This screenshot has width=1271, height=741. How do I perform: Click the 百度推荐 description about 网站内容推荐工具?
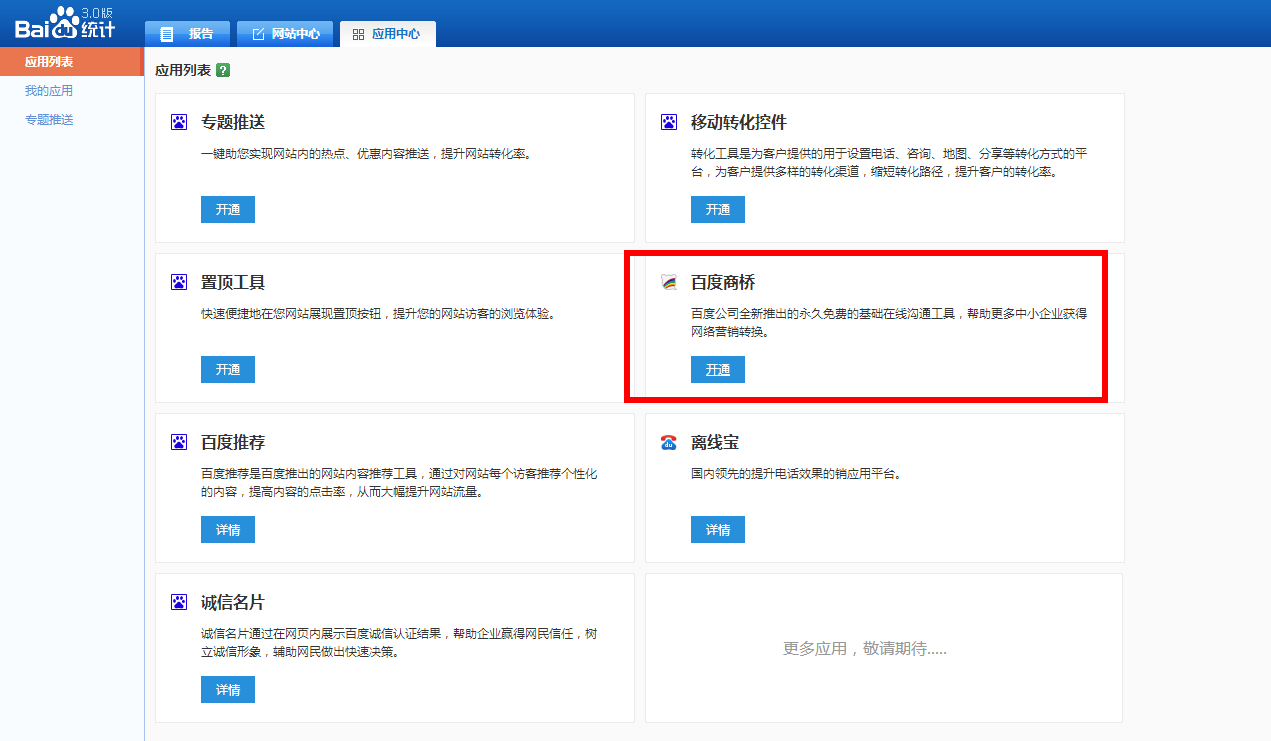(x=399, y=483)
